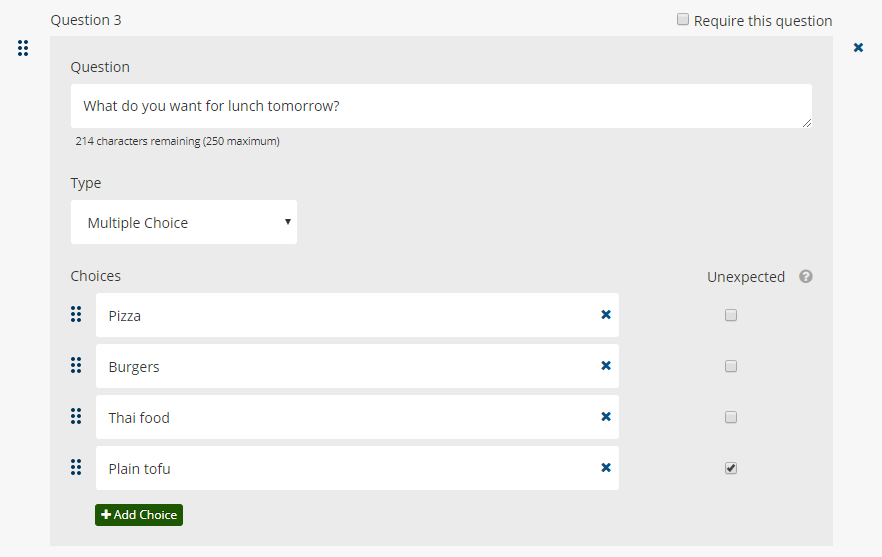Mark Thai food as unexpected
This screenshot has width=882, height=557.
[x=731, y=417]
